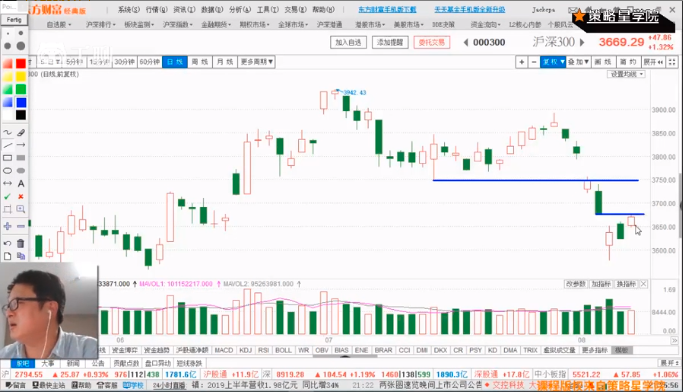The image size is (683, 392).
Task: Expand 自选股 menu dropdown
Action: click(x=59, y=25)
